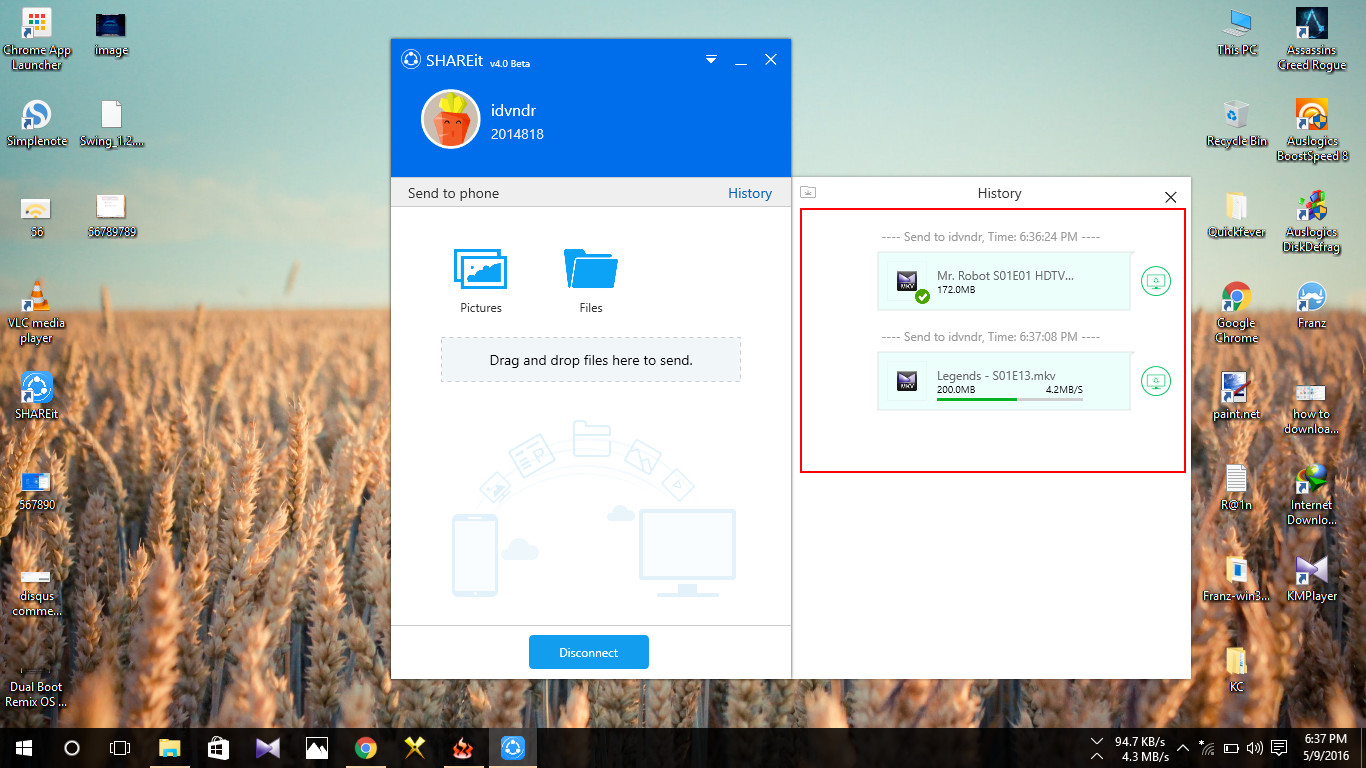Select the VLC media player desktop icon
Viewport: 1366px width, 768px height.
37,312
